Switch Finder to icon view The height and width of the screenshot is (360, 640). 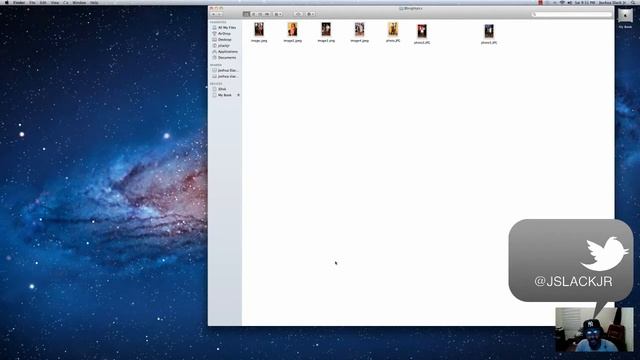pos(246,14)
